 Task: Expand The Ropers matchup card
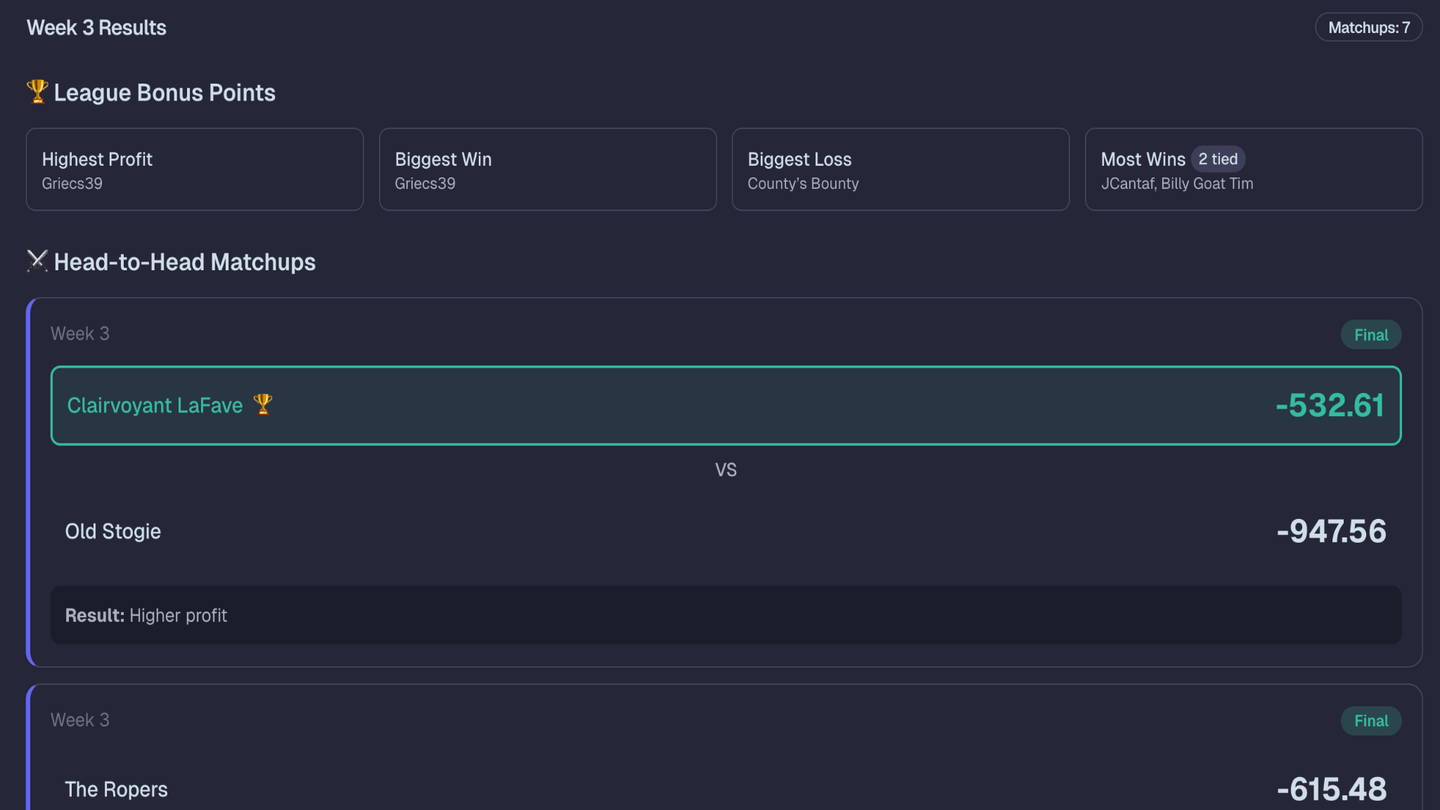726,719
